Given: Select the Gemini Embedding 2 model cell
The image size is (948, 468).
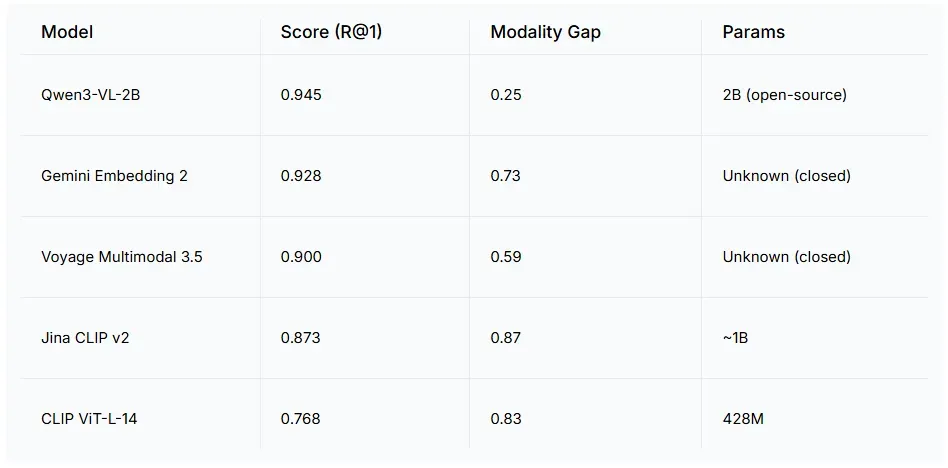Looking at the screenshot, I should pyautogui.click(x=114, y=176).
